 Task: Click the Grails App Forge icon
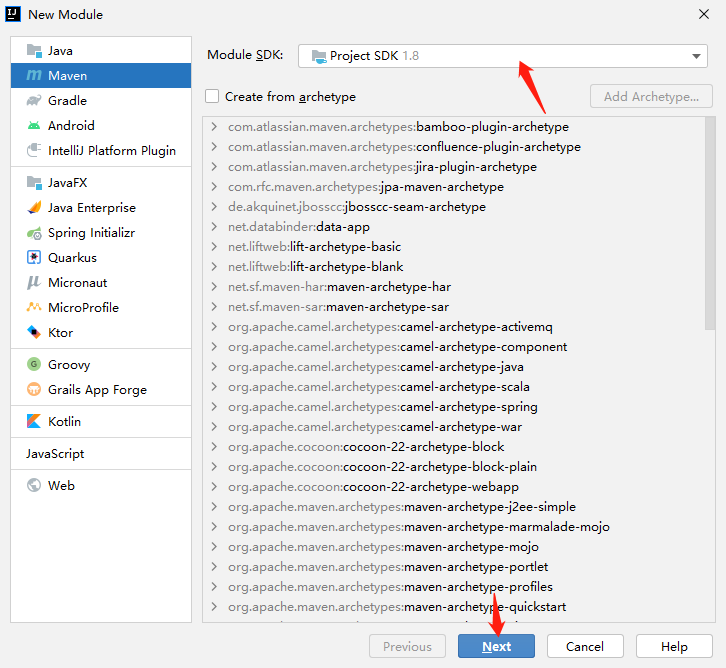(34, 389)
